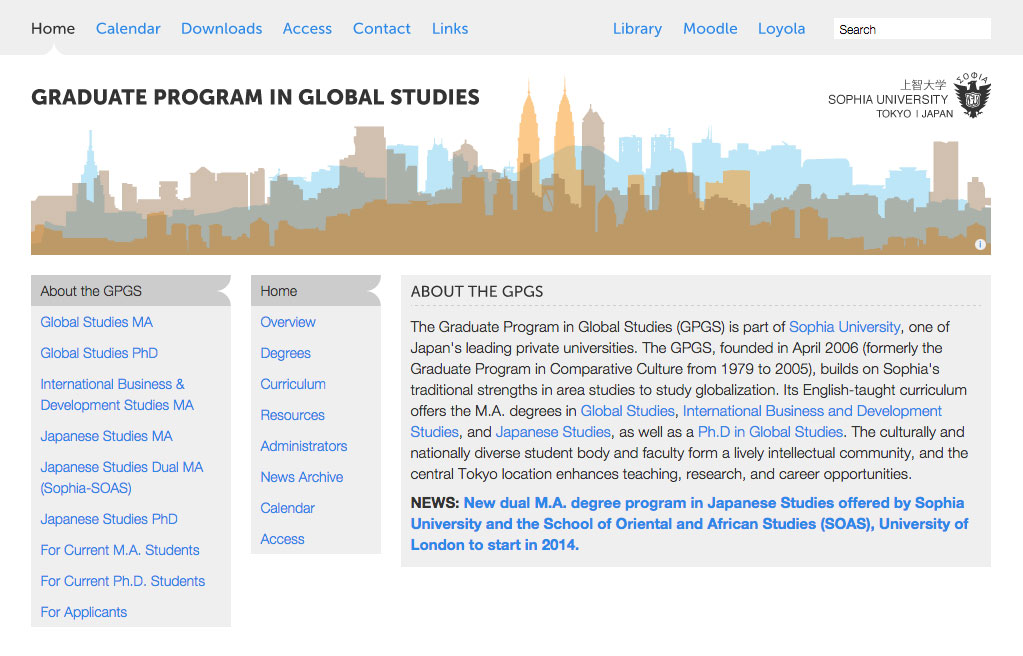Screen dimensions: 1023x656
Task: Select Contact in the top menu
Action: (x=382, y=29)
